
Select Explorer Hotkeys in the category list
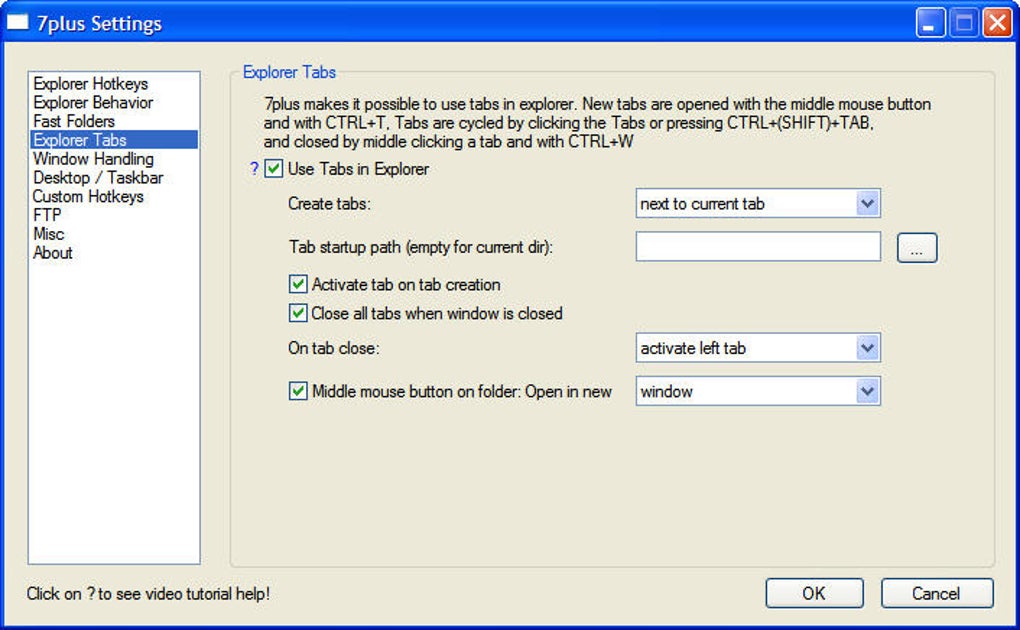pyautogui.click(x=114, y=84)
